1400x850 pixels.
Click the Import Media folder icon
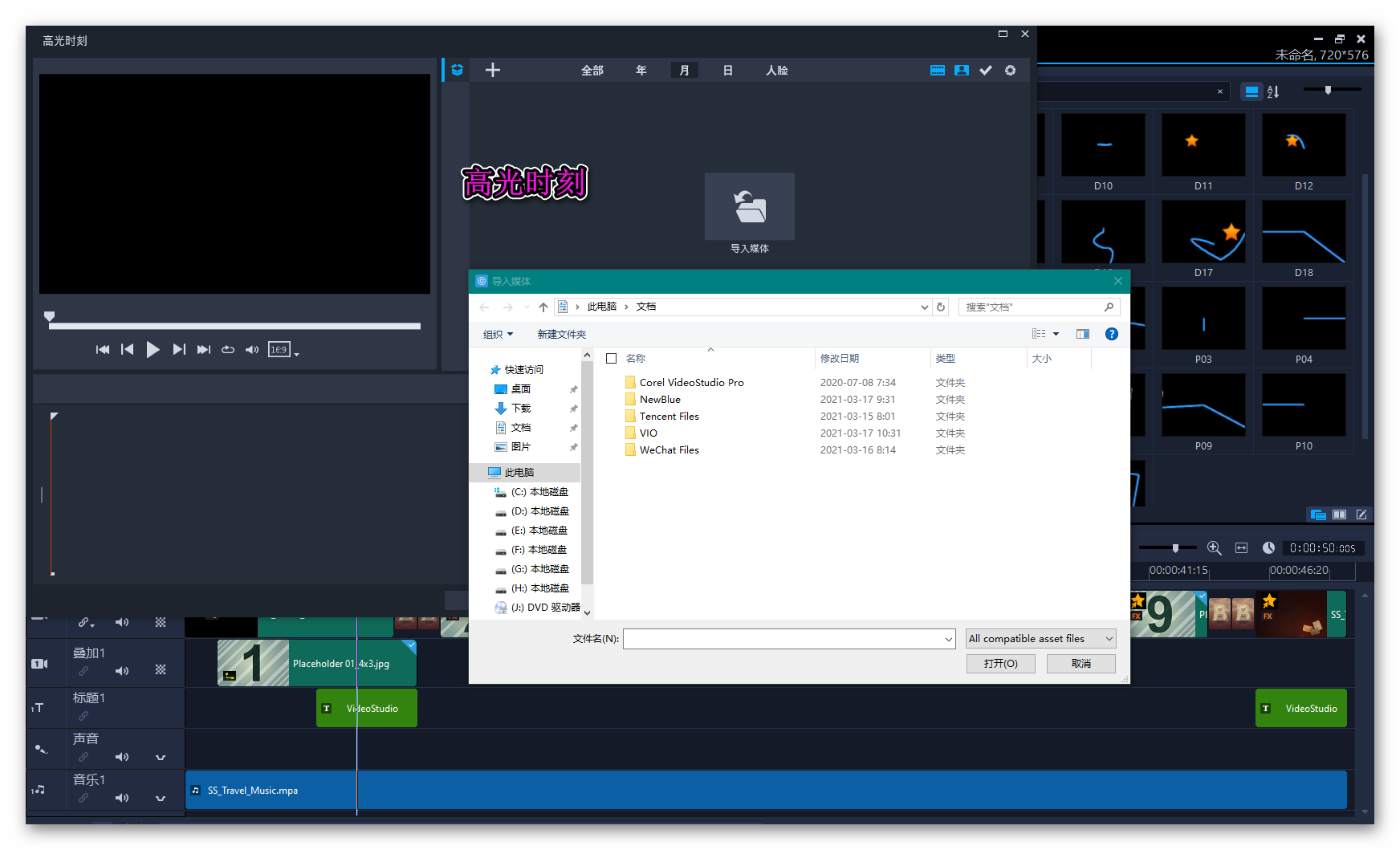[750, 206]
